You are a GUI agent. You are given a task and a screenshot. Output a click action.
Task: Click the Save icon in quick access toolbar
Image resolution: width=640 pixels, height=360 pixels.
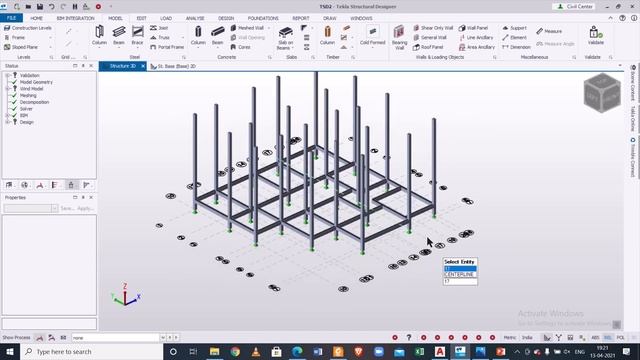coord(40,7)
